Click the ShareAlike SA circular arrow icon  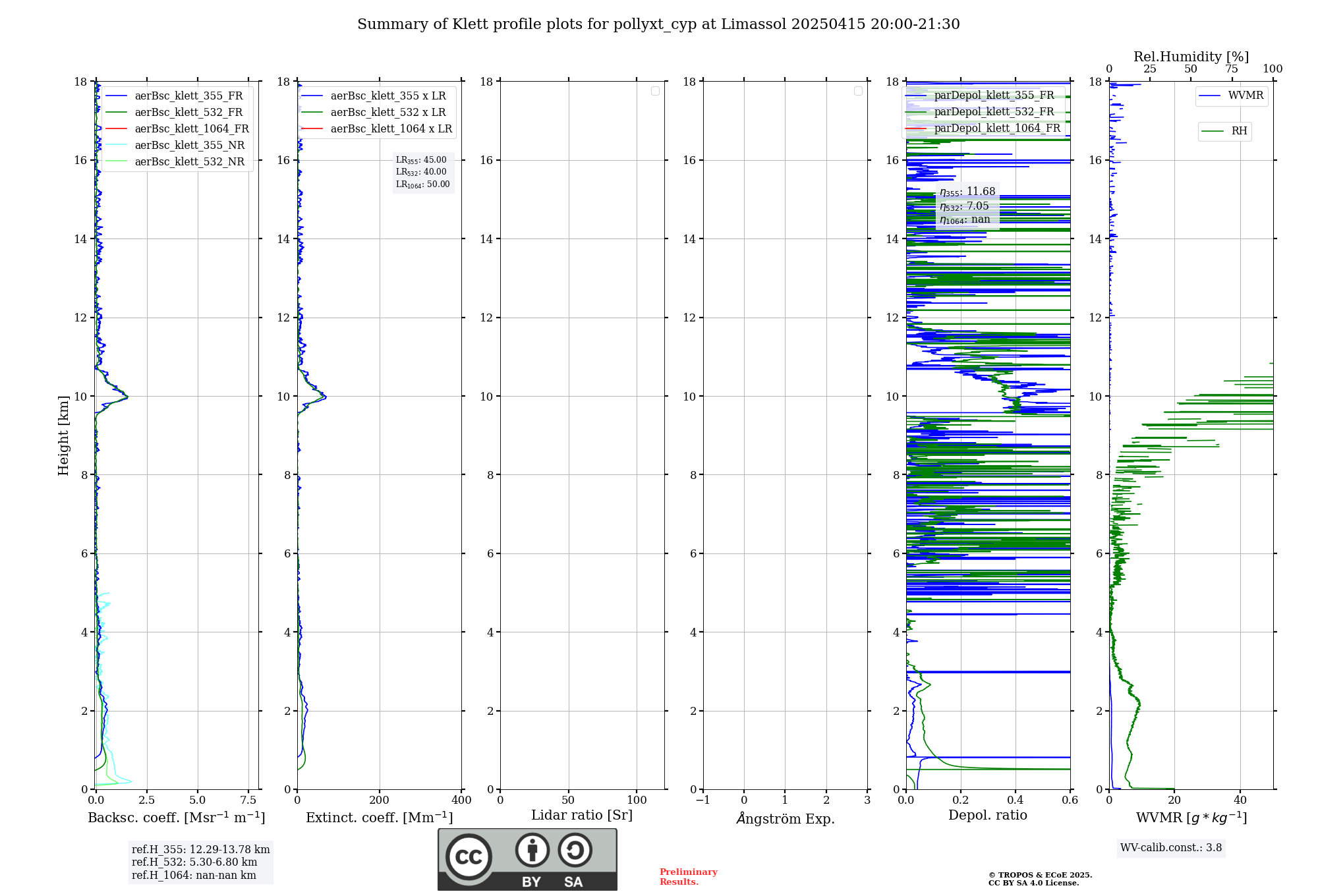coord(575,850)
